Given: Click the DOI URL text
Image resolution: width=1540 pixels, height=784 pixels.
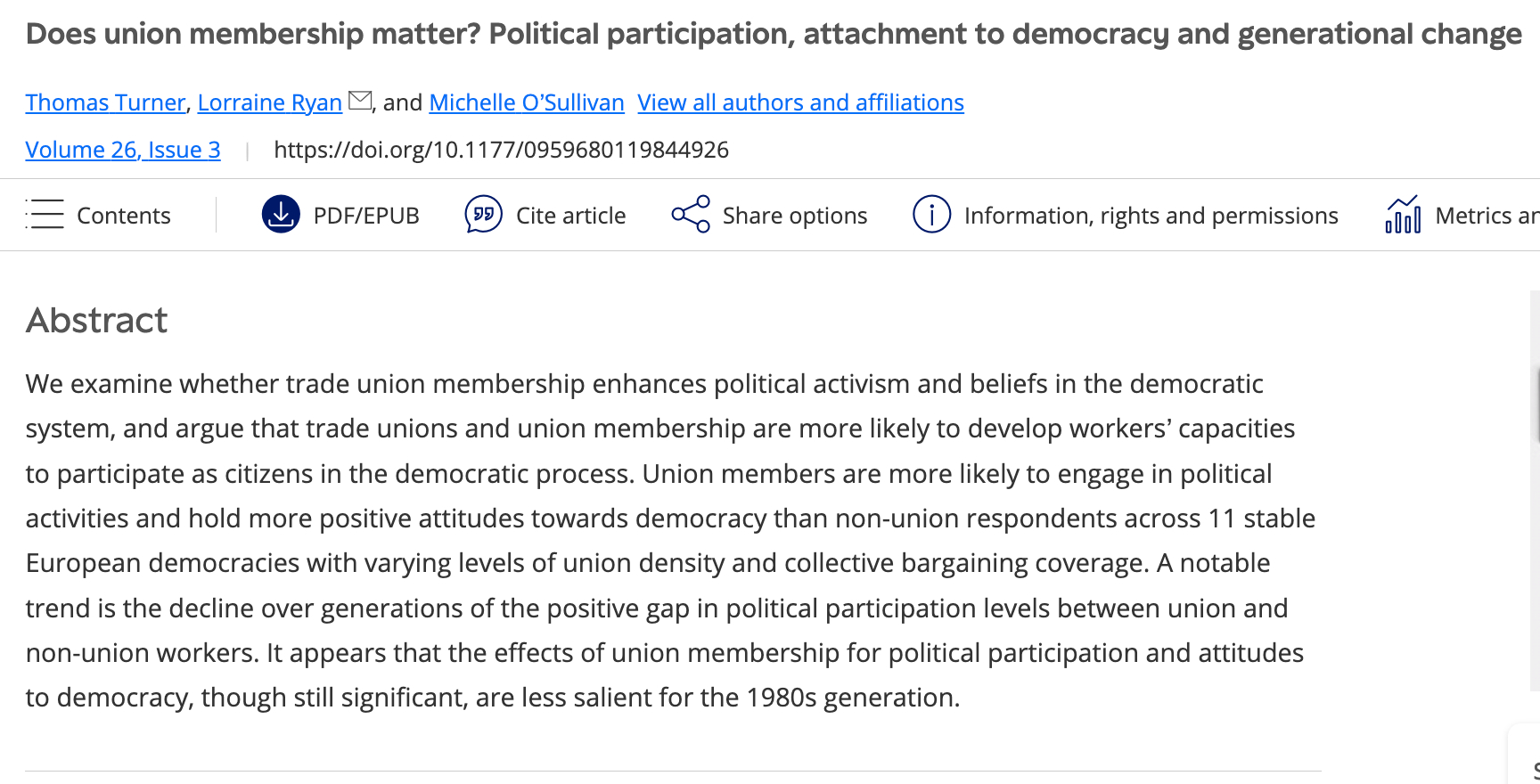Looking at the screenshot, I should click(x=501, y=150).
